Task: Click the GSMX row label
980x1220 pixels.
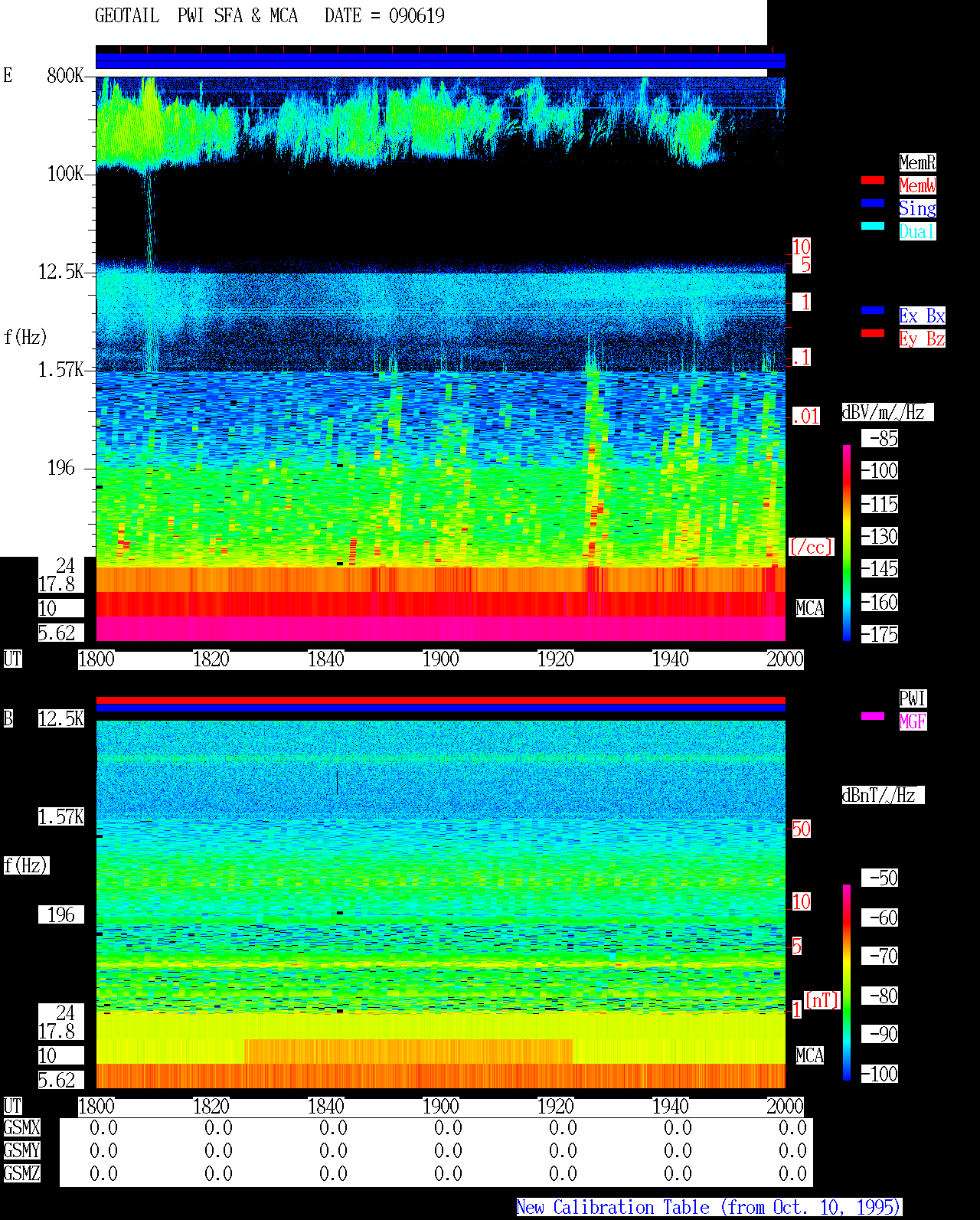Action: click(x=21, y=1127)
